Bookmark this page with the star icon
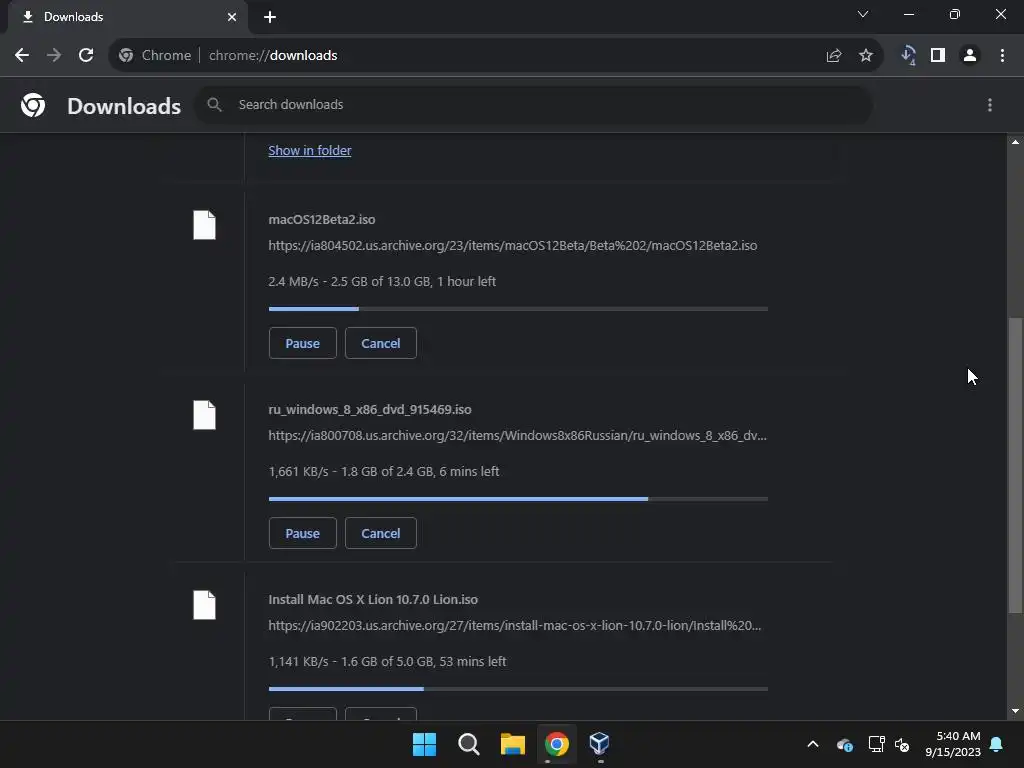Image resolution: width=1024 pixels, height=768 pixels. (866, 56)
